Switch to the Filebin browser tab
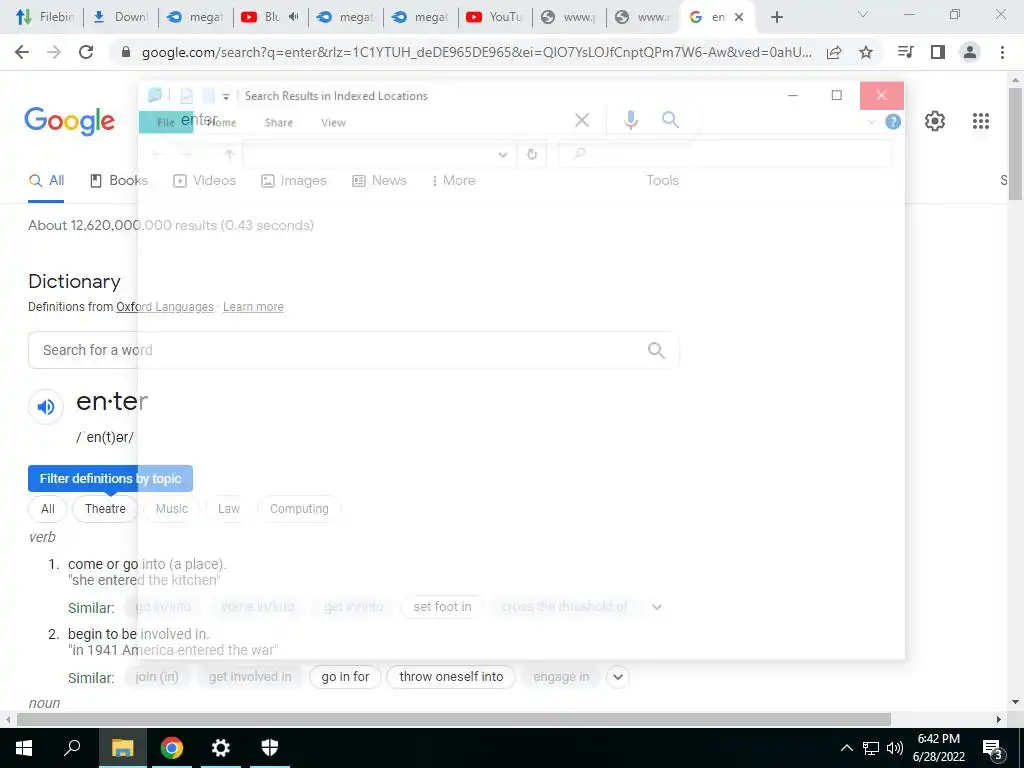 [43, 18]
